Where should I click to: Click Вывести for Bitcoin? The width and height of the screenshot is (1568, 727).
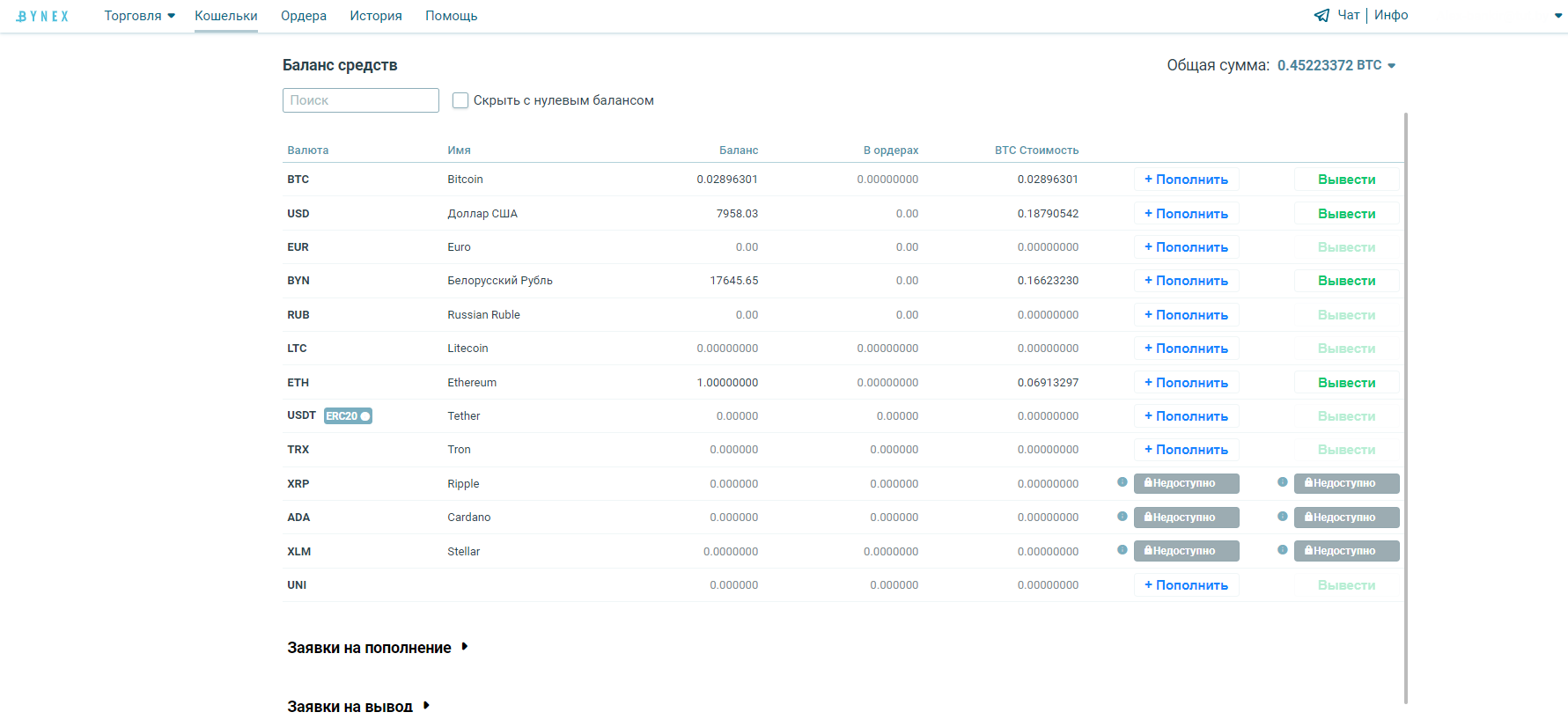[x=1346, y=180]
